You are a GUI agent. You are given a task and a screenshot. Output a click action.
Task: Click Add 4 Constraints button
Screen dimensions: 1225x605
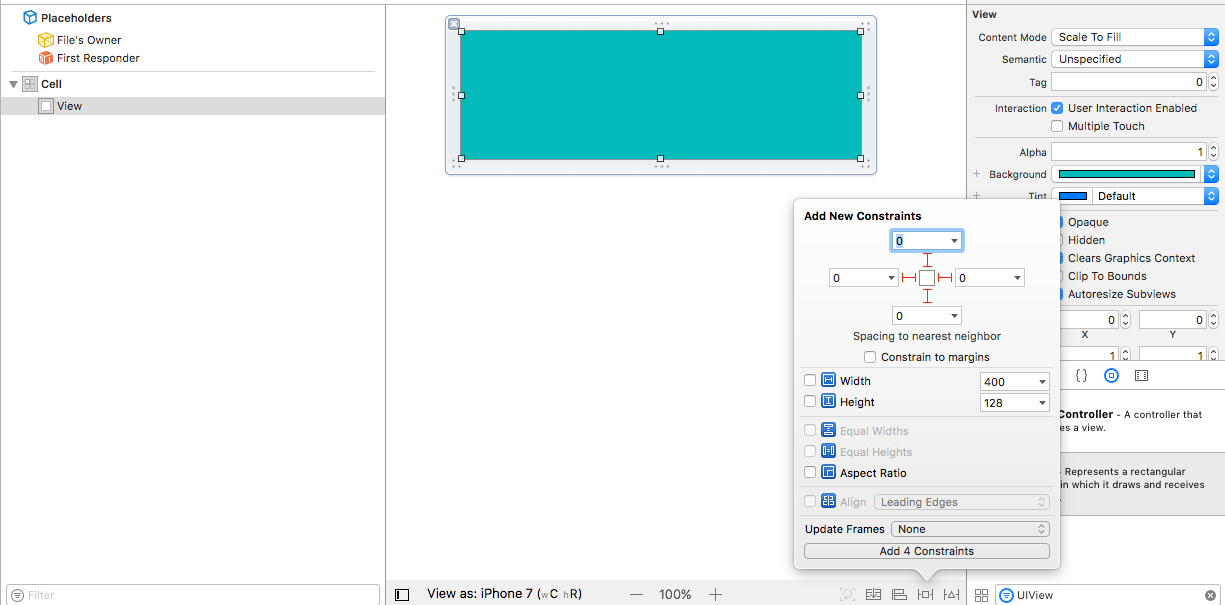(927, 551)
